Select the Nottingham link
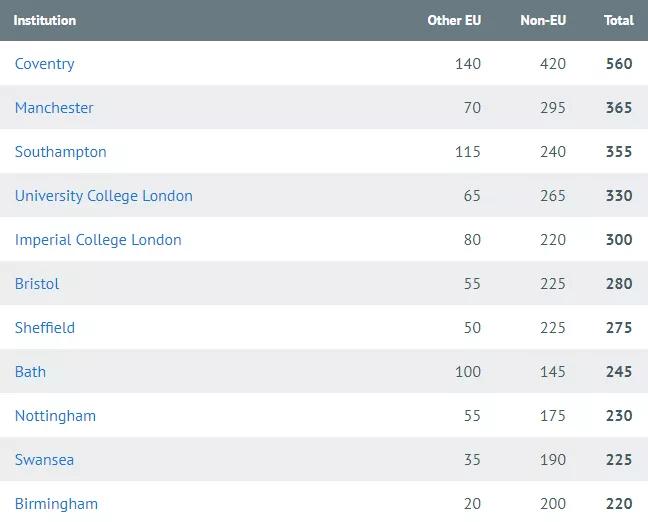This screenshot has width=648, height=522. point(55,416)
